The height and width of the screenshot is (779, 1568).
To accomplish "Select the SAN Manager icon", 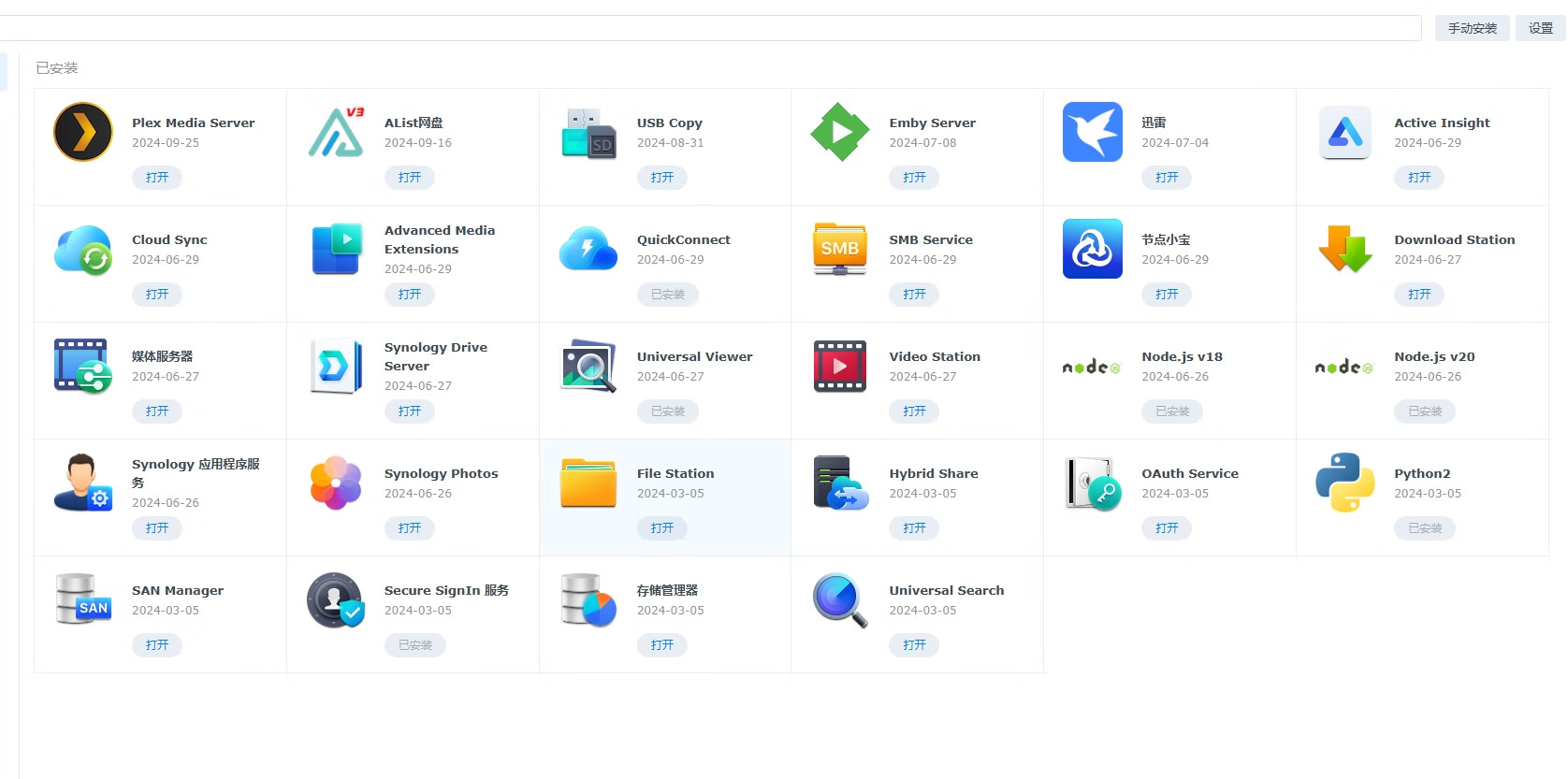I will pos(83,599).
